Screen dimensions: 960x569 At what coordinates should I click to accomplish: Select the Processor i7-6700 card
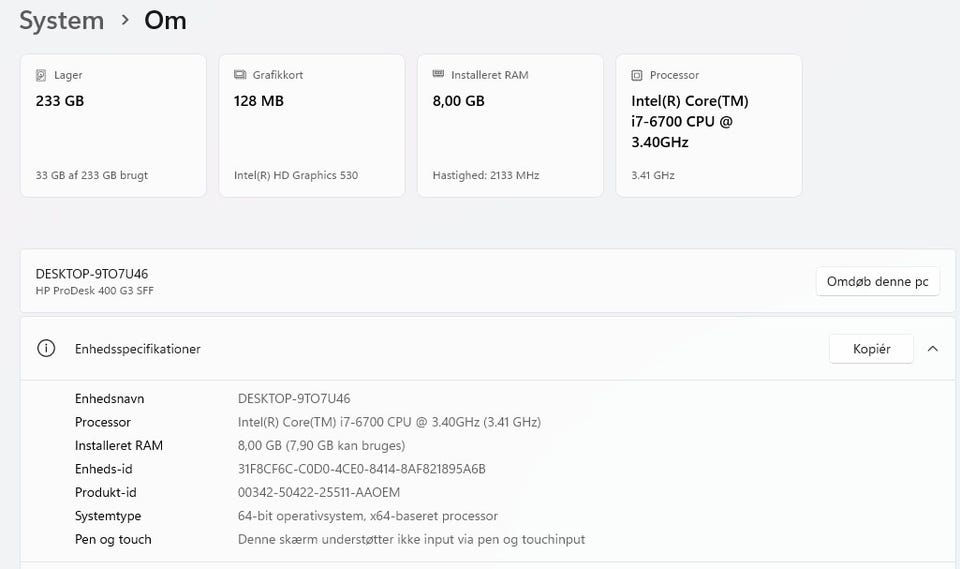708,125
